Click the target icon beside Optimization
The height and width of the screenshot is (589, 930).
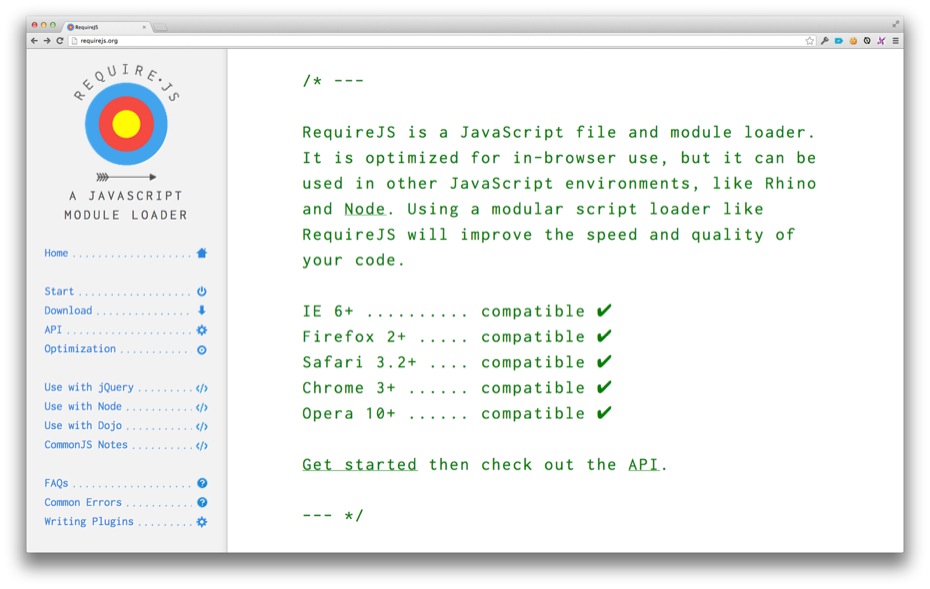point(202,350)
